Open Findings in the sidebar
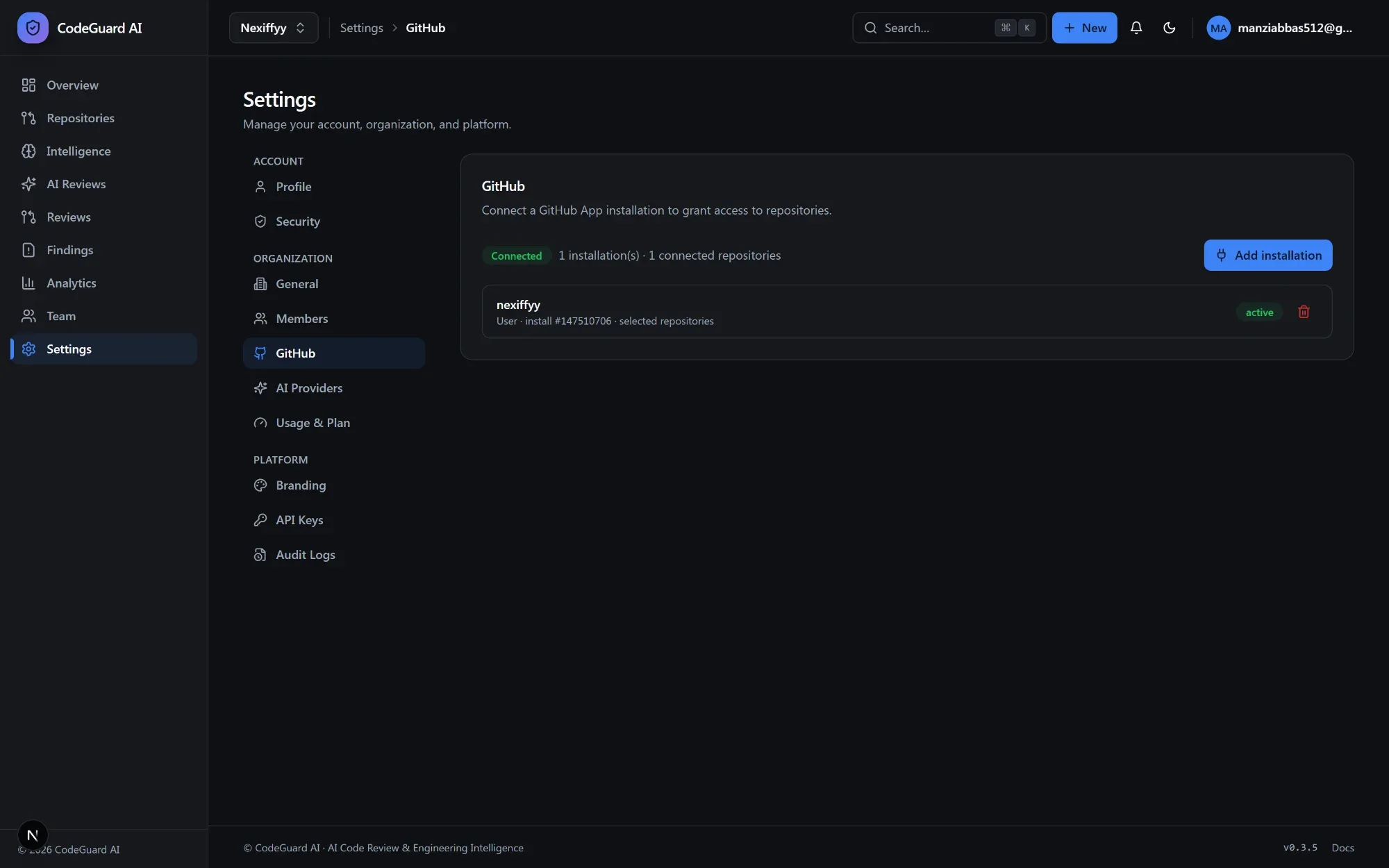Viewport: 1389px width, 868px height. (x=104, y=250)
